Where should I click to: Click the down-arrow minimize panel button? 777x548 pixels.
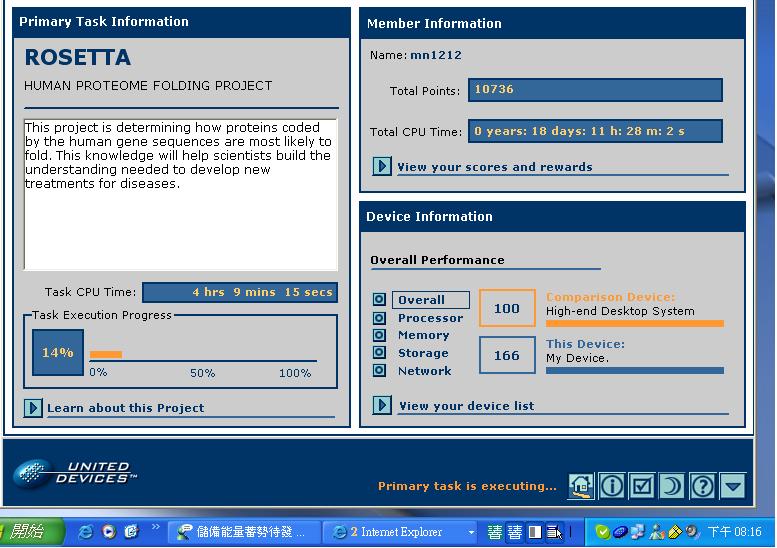[x=734, y=486]
